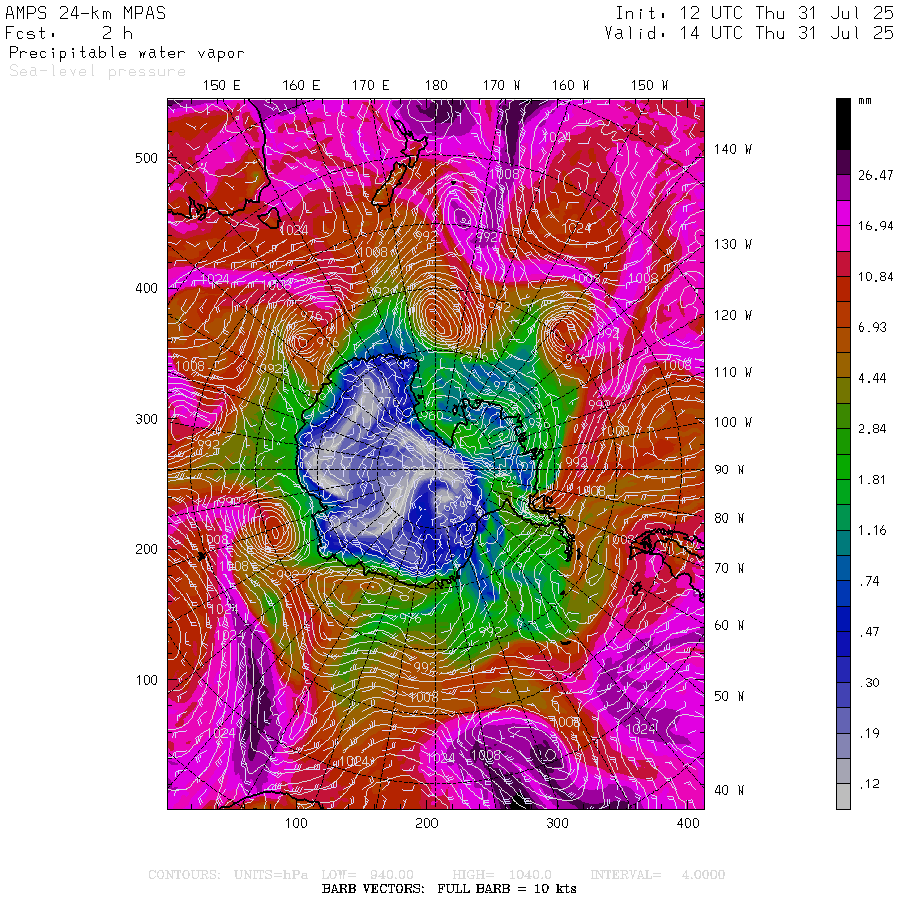Click the x-axis tick label "400"
900x900 pixels.
[688, 823]
